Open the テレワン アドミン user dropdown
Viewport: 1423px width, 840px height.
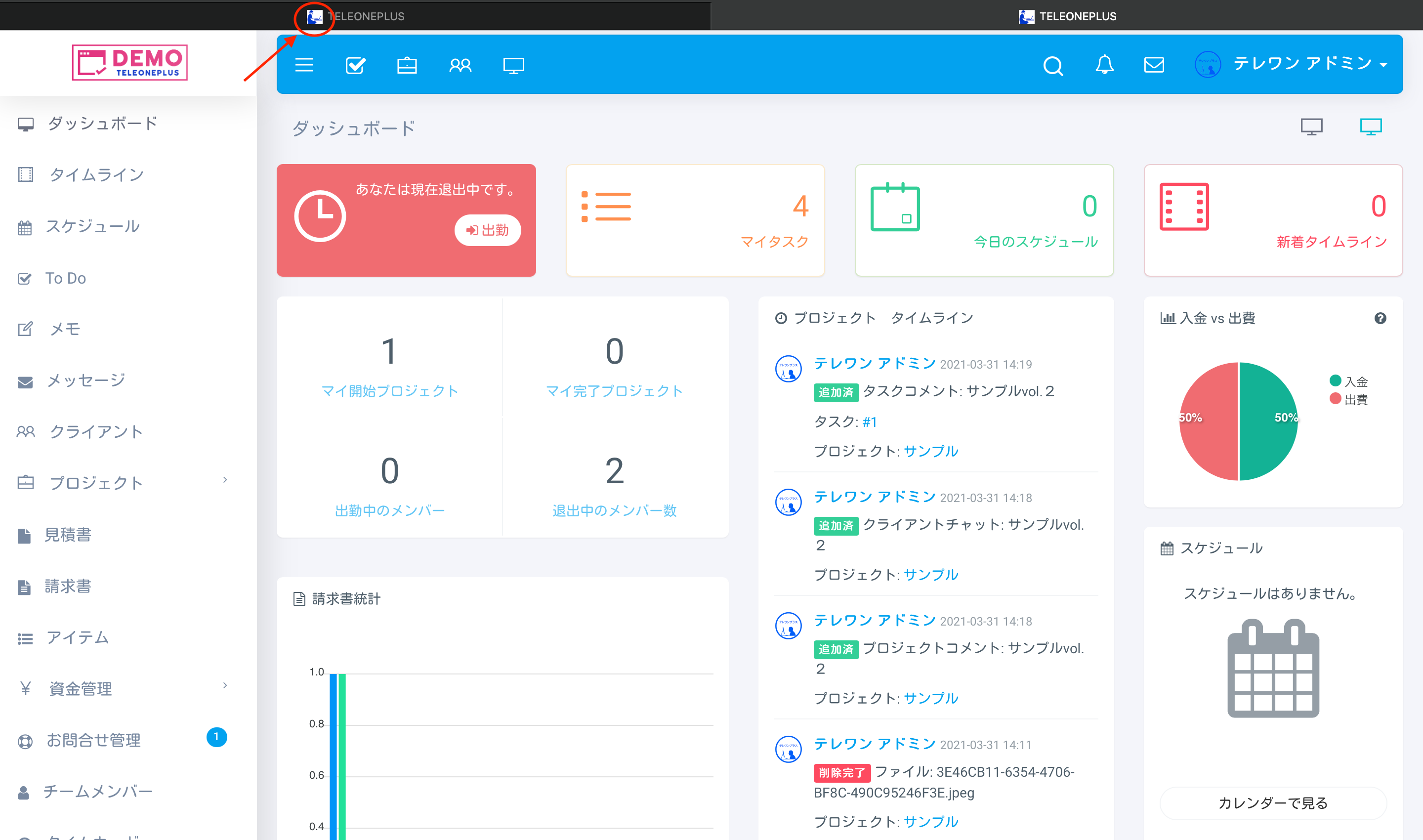coord(1291,64)
